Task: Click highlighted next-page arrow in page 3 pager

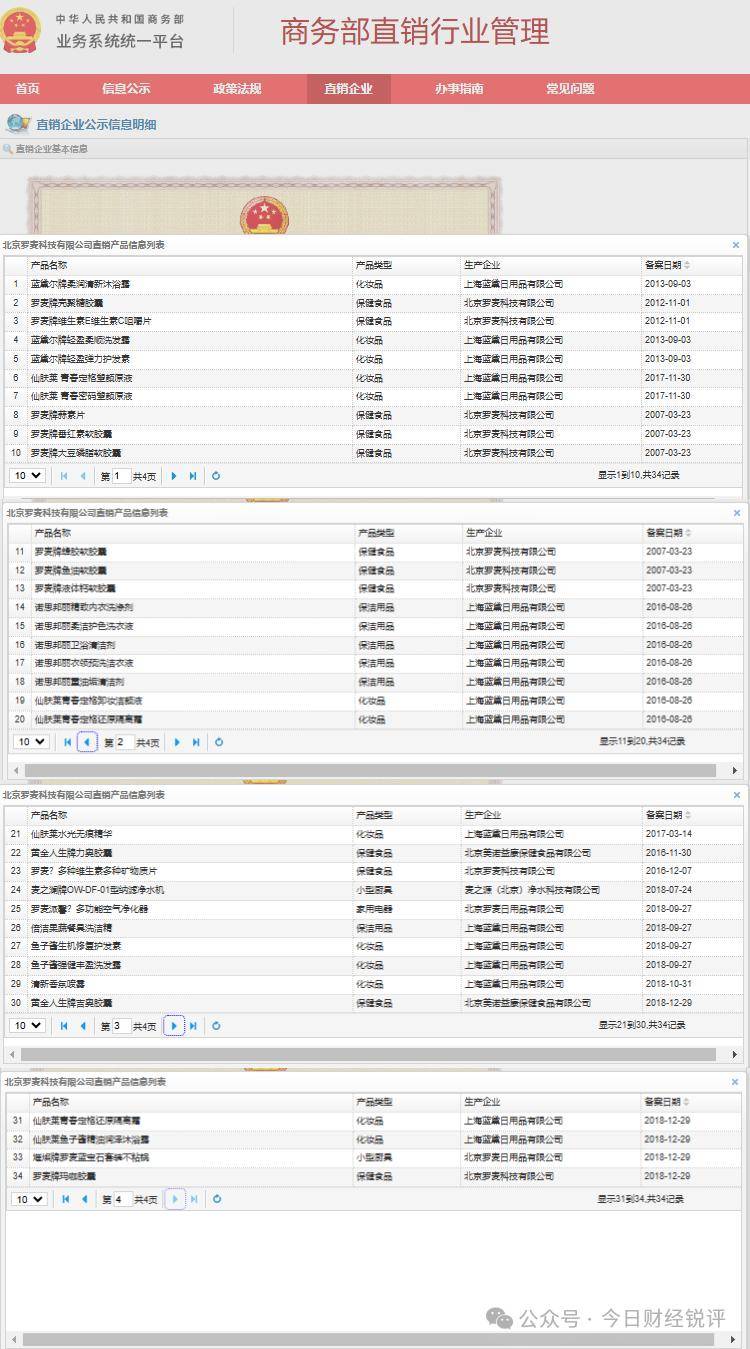Action: coord(174,1025)
